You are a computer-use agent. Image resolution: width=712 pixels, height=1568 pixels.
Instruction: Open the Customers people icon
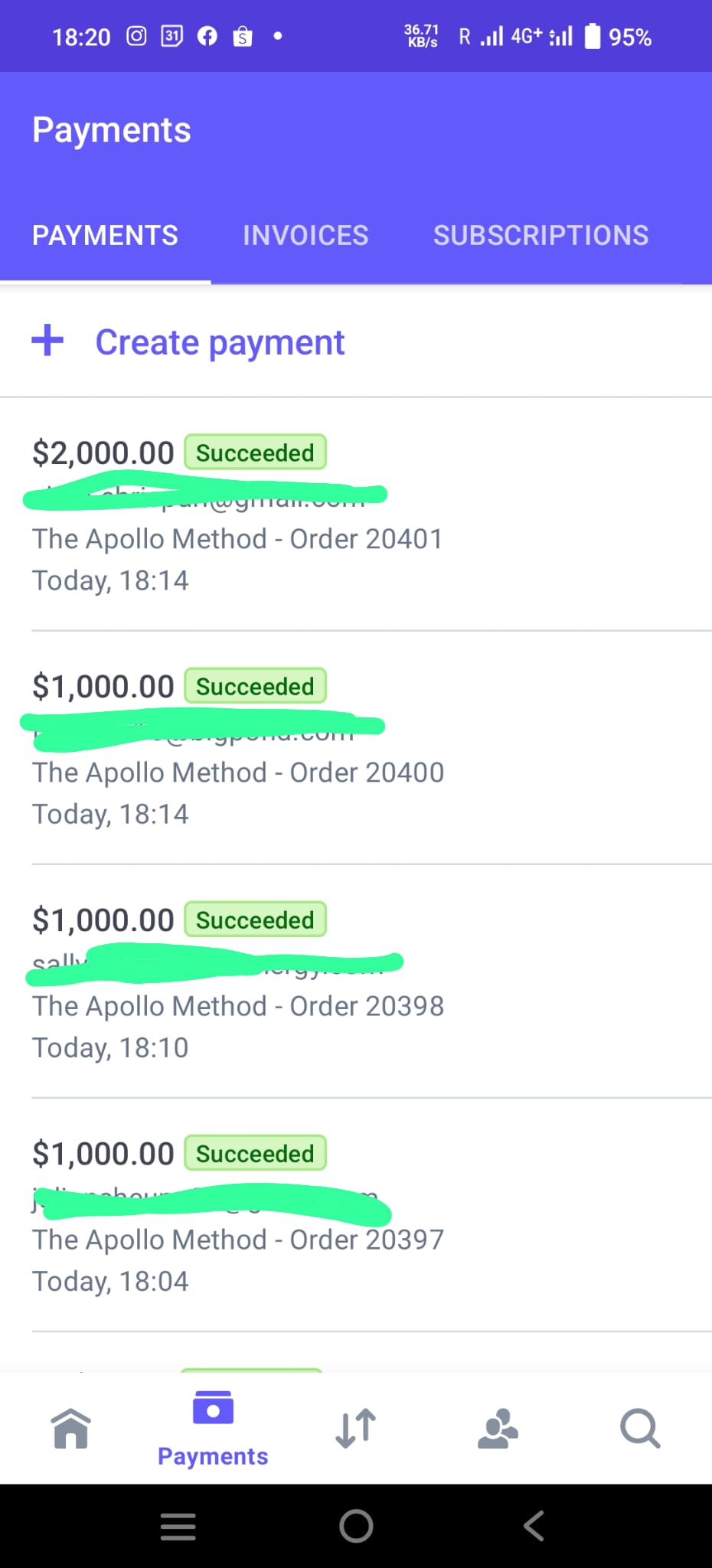tap(498, 1429)
